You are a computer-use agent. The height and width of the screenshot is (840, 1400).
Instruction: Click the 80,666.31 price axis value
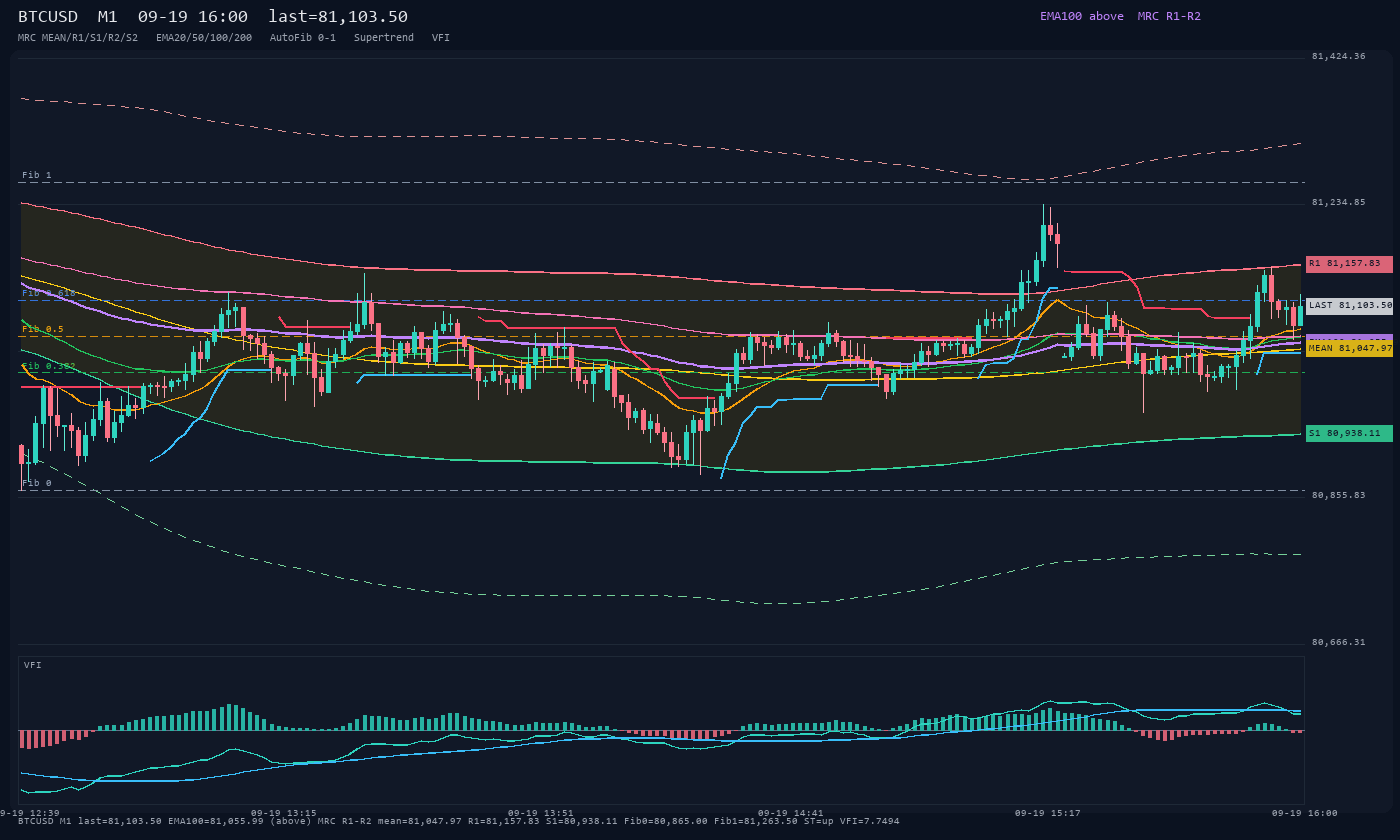click(1338, 642)
